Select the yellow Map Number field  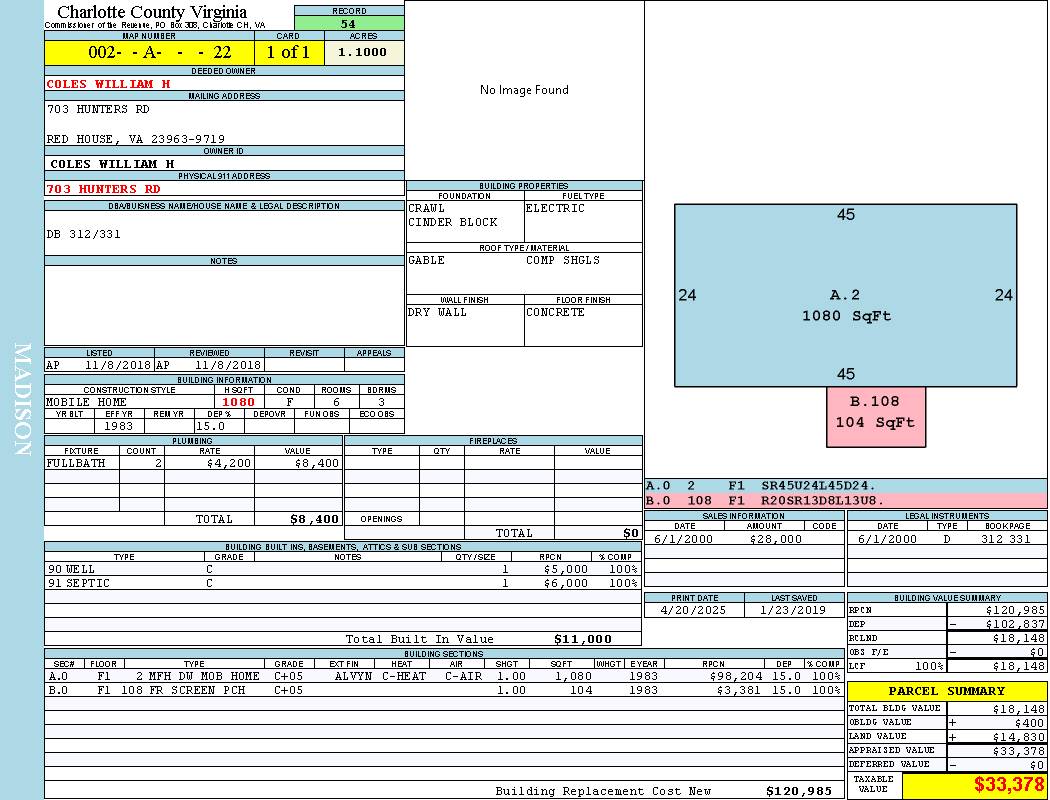tap(149, 53)
